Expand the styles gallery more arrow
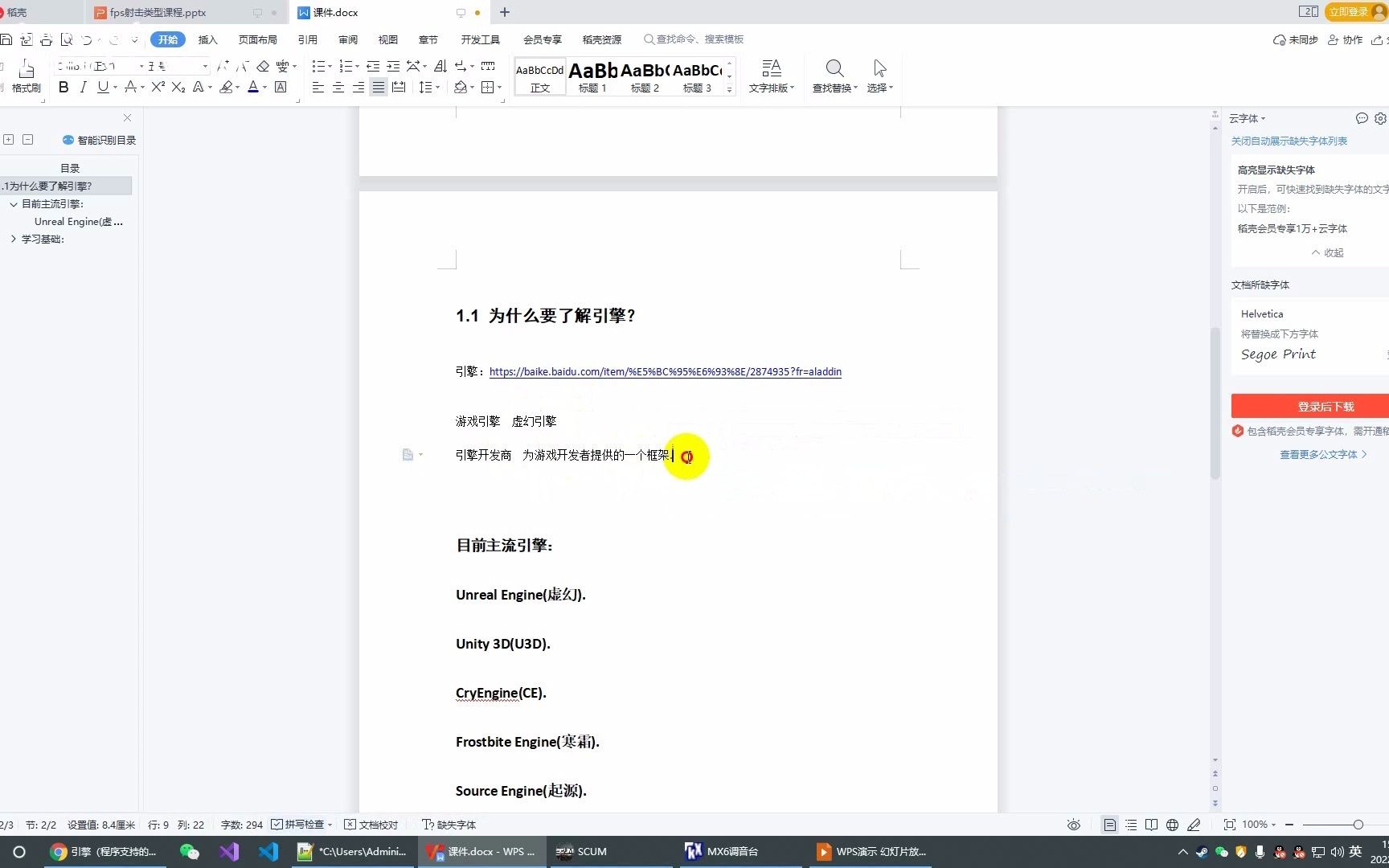Image resolution: width=1389 pixels, height=868 pixels. click(x=729, y=90)
